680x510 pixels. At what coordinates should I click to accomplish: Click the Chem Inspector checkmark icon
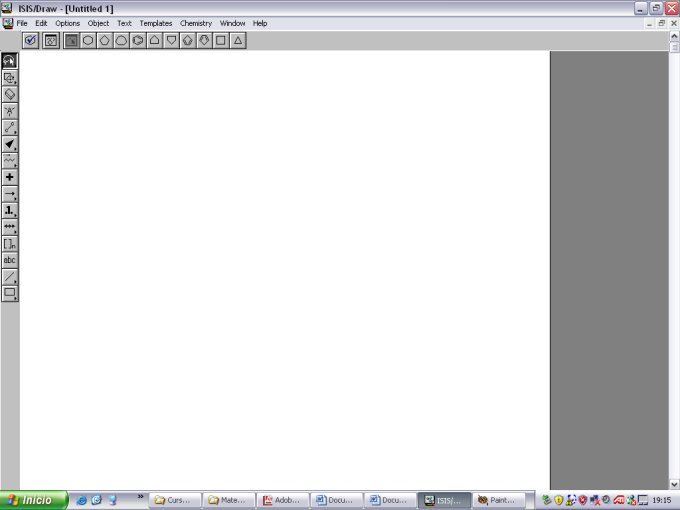pos(31,41)
